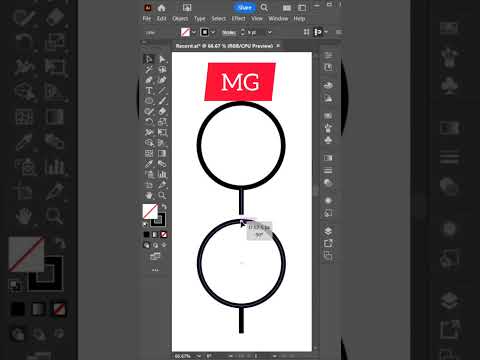480x360 pixels.
Task: Open the Window menu
Action: click(278, 19)
